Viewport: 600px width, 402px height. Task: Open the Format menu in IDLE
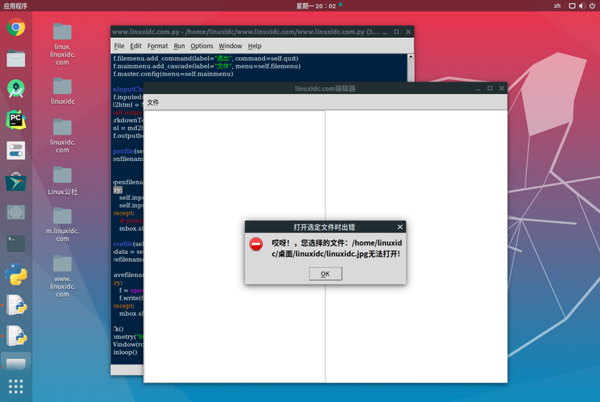pyautogui.click(x=157, y=46)
